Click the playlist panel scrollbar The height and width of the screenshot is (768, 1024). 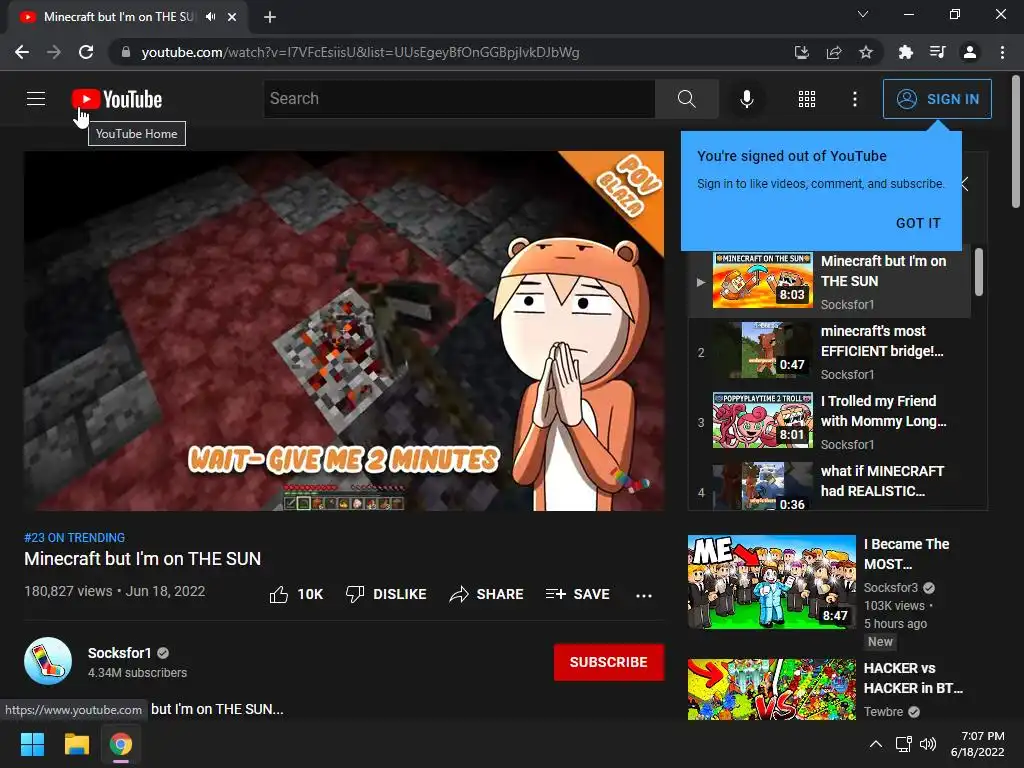point(978,272)
